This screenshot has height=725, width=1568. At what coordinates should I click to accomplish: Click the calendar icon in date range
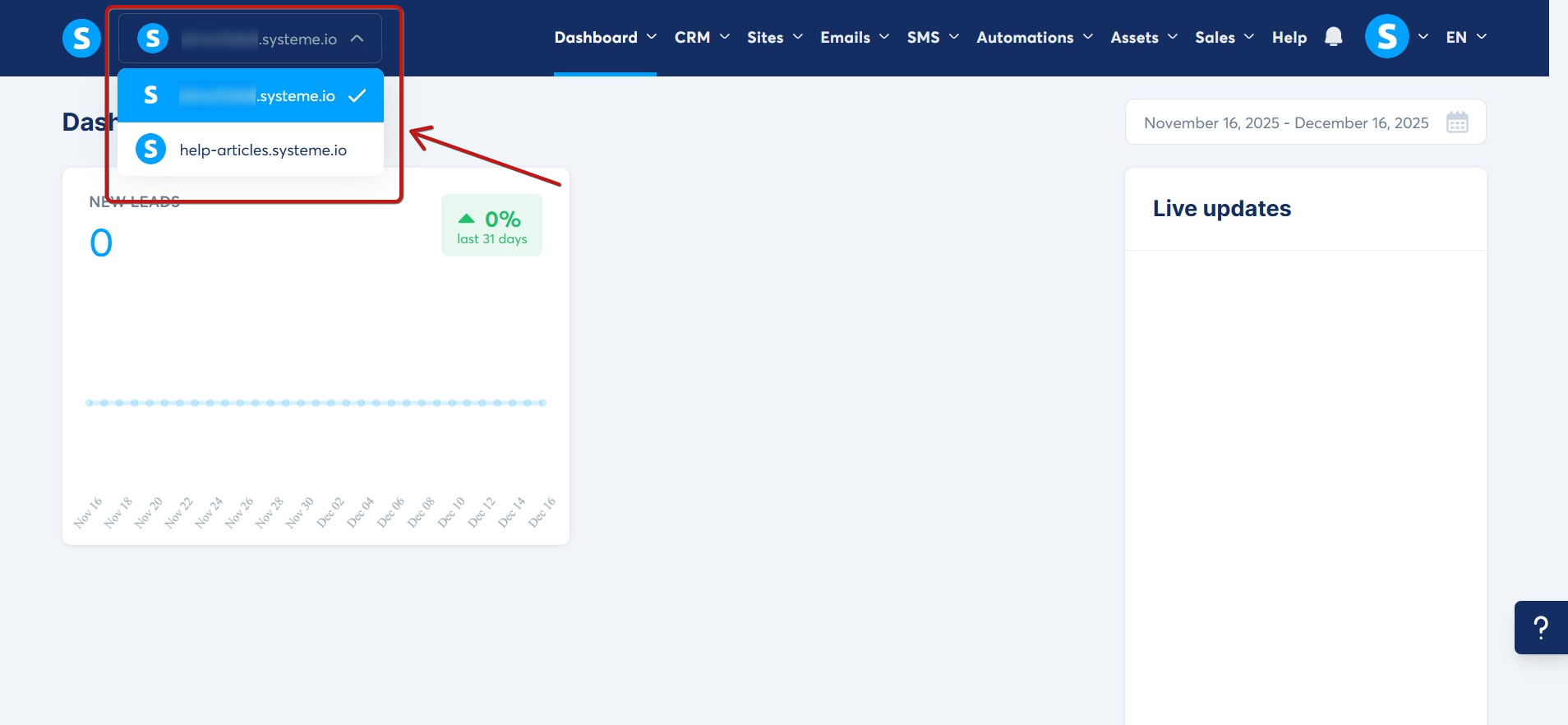[x=1457, y=122]
